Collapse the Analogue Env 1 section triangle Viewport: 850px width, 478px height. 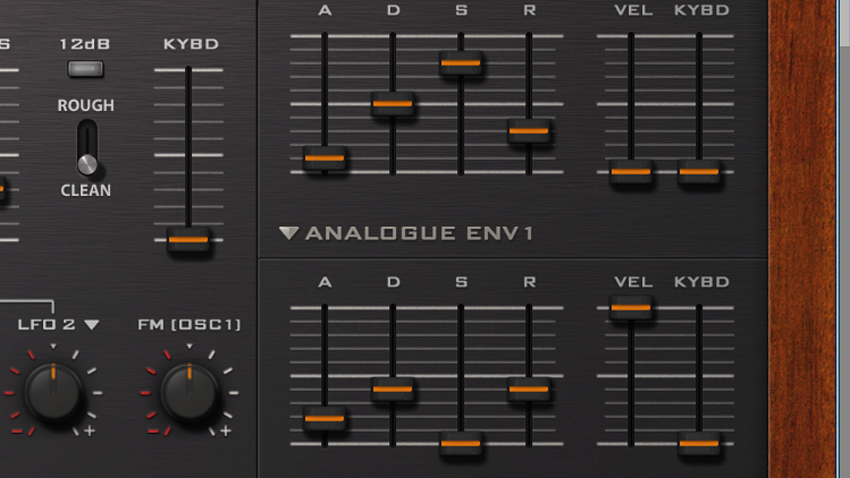coord(288,233)
